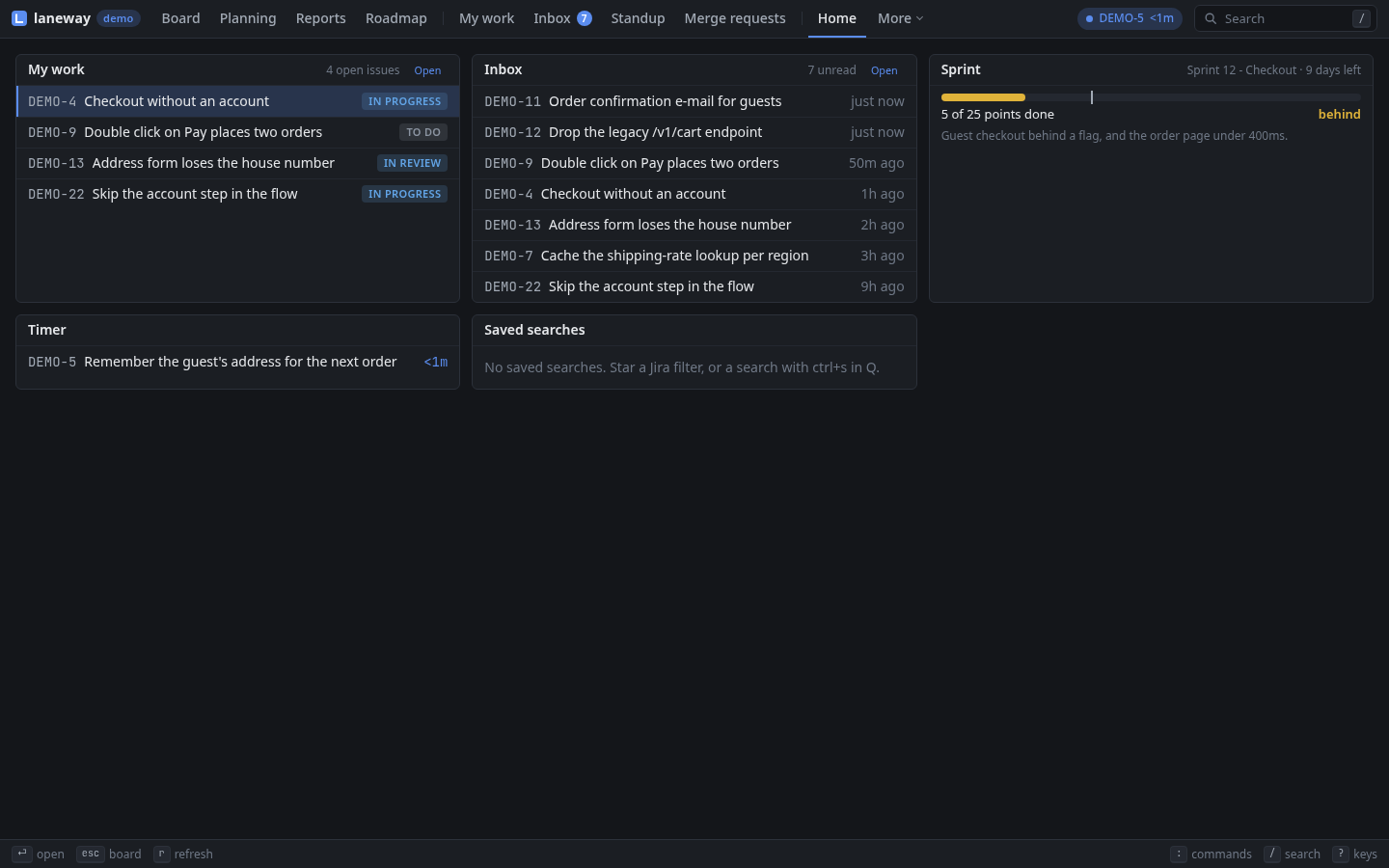
Task: Click the r refresh key hint
Action: click(161, 854)
